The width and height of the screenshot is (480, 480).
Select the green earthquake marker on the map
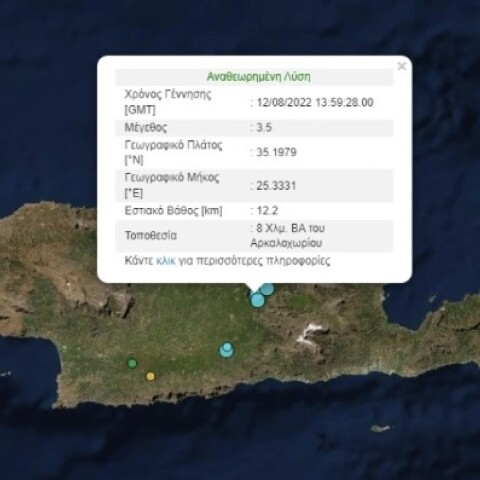[132, 363]
